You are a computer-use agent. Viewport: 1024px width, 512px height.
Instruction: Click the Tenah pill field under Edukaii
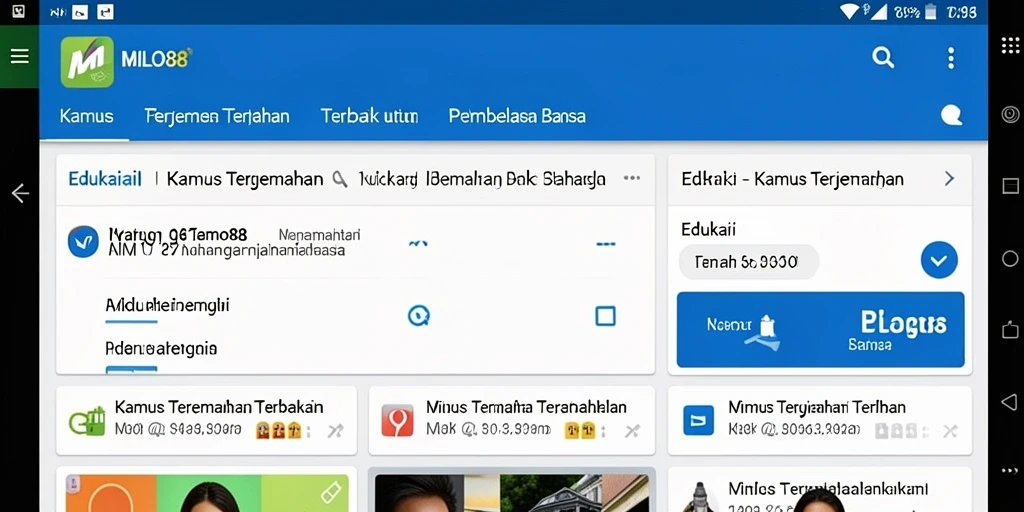[748, 262]
